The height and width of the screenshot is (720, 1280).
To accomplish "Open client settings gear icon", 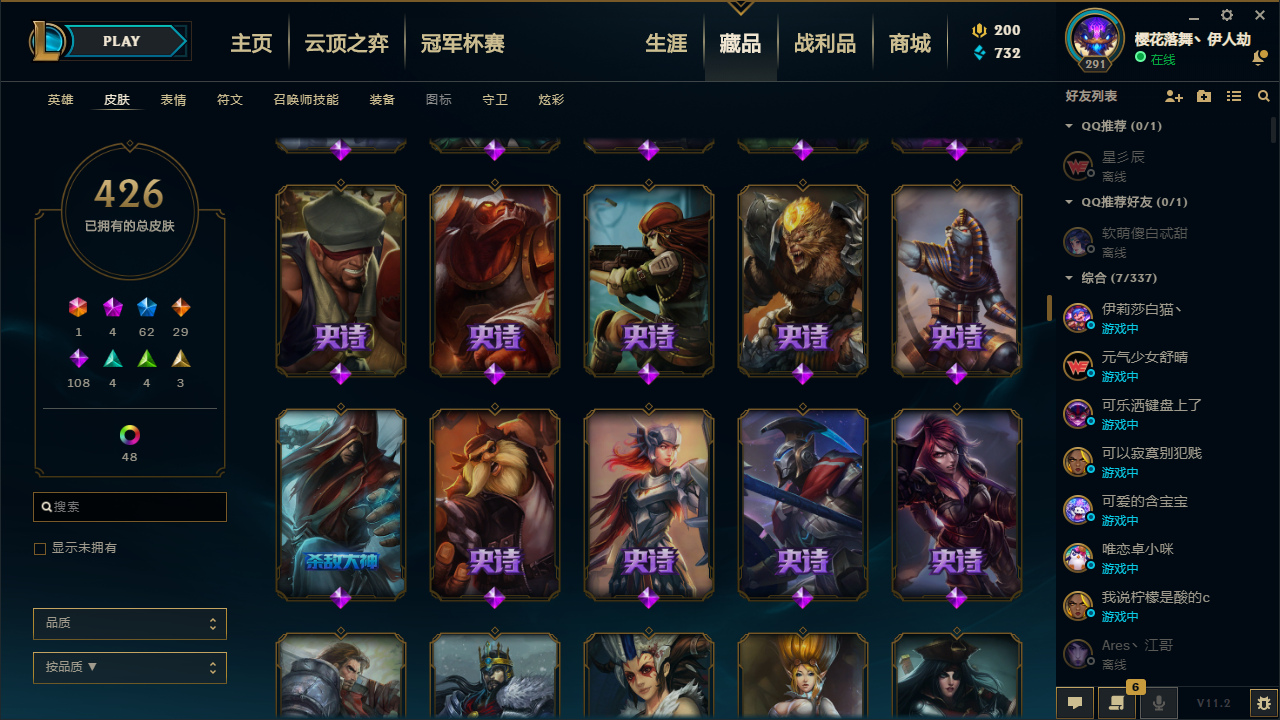I will coord(1227,15).
